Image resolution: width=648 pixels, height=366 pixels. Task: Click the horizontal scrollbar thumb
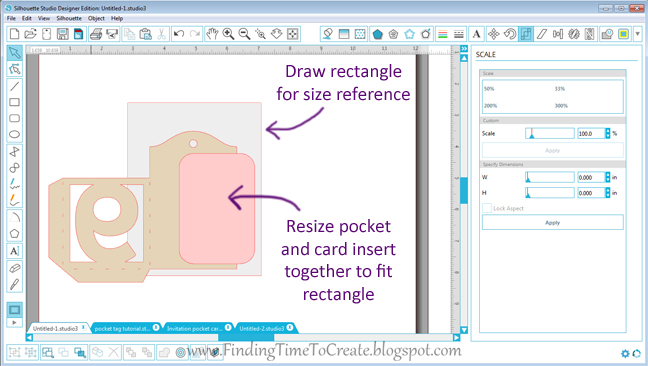(x=246, y=337)
